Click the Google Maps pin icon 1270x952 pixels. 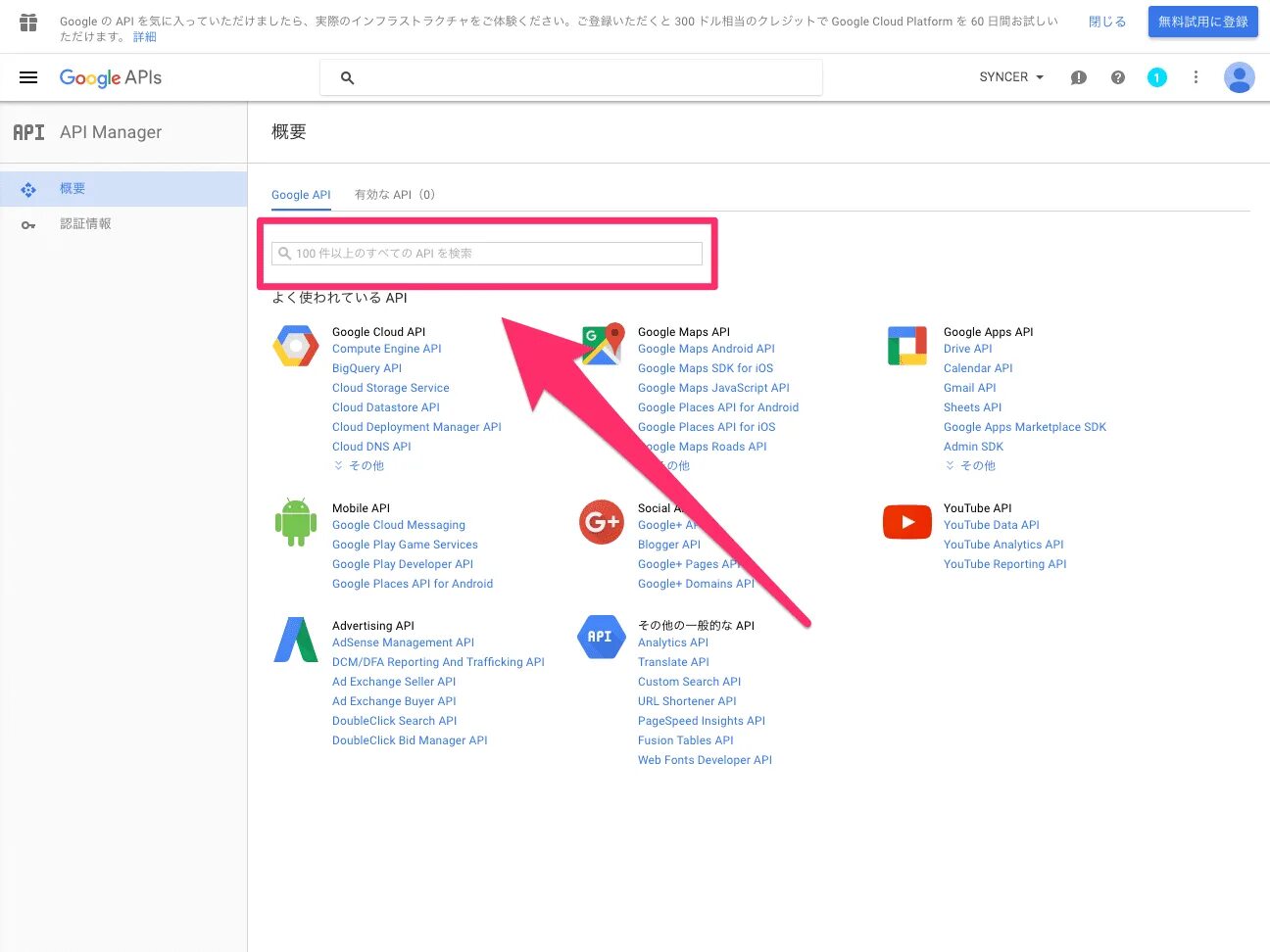pos(602,345)
